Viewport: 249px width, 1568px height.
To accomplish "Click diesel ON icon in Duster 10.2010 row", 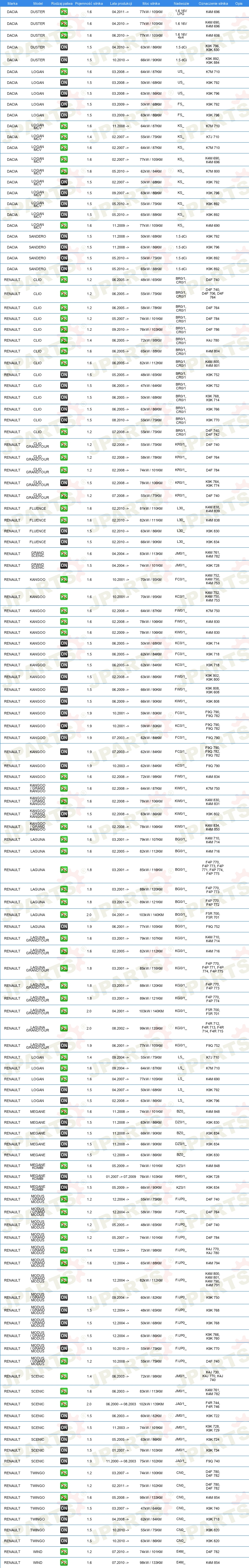I will click(x=64, y=60).
